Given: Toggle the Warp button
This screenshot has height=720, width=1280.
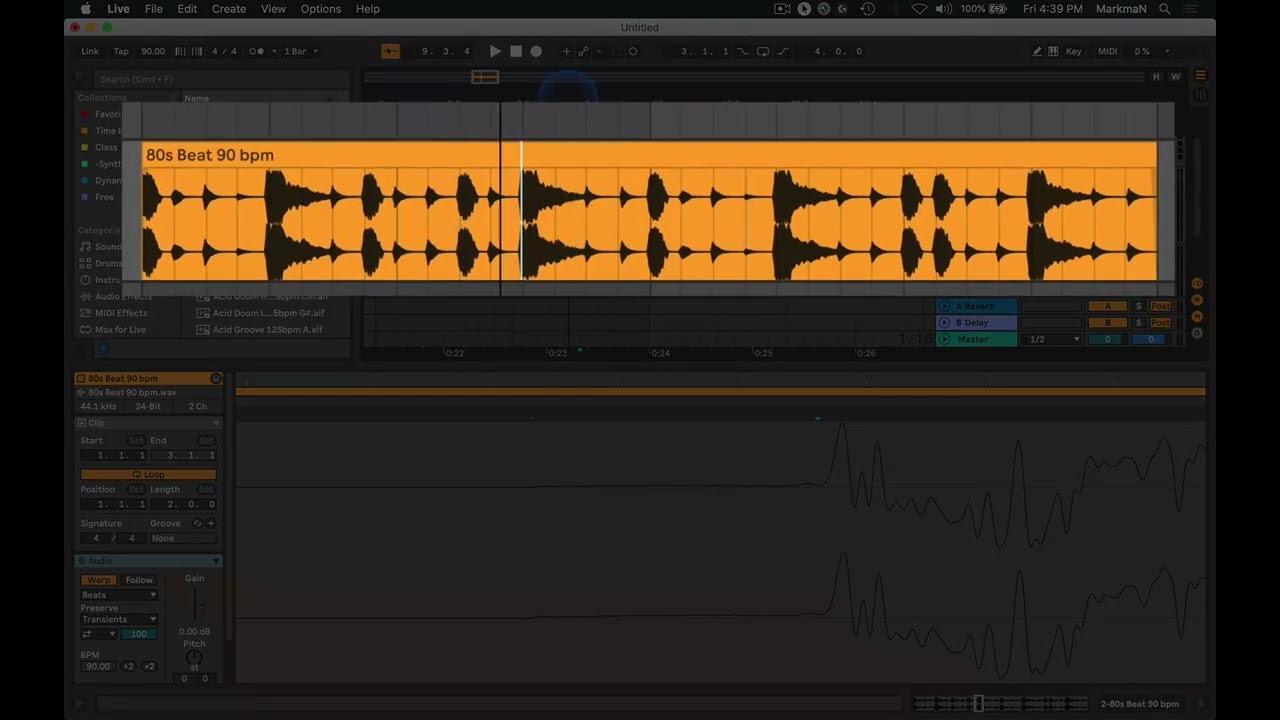Looking at the screenshot, I should pos(98,580).
